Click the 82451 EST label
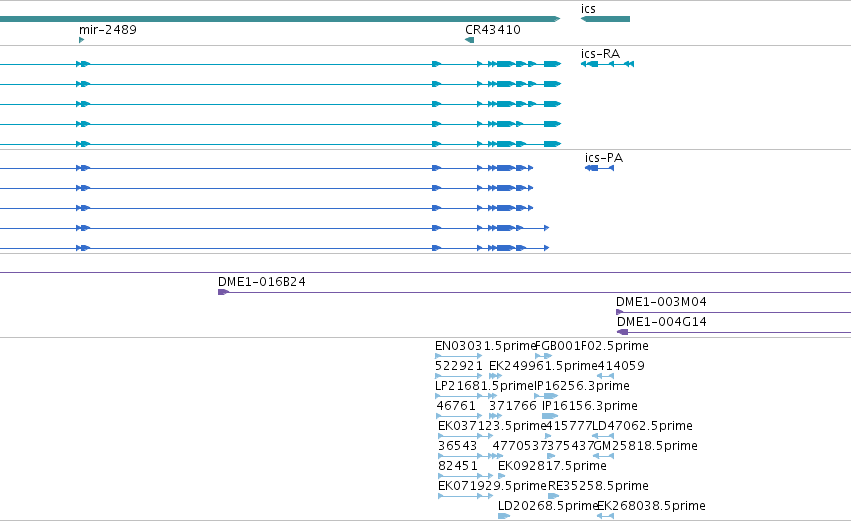The width and height of the screenshot is (851, 521). (458, 466)
